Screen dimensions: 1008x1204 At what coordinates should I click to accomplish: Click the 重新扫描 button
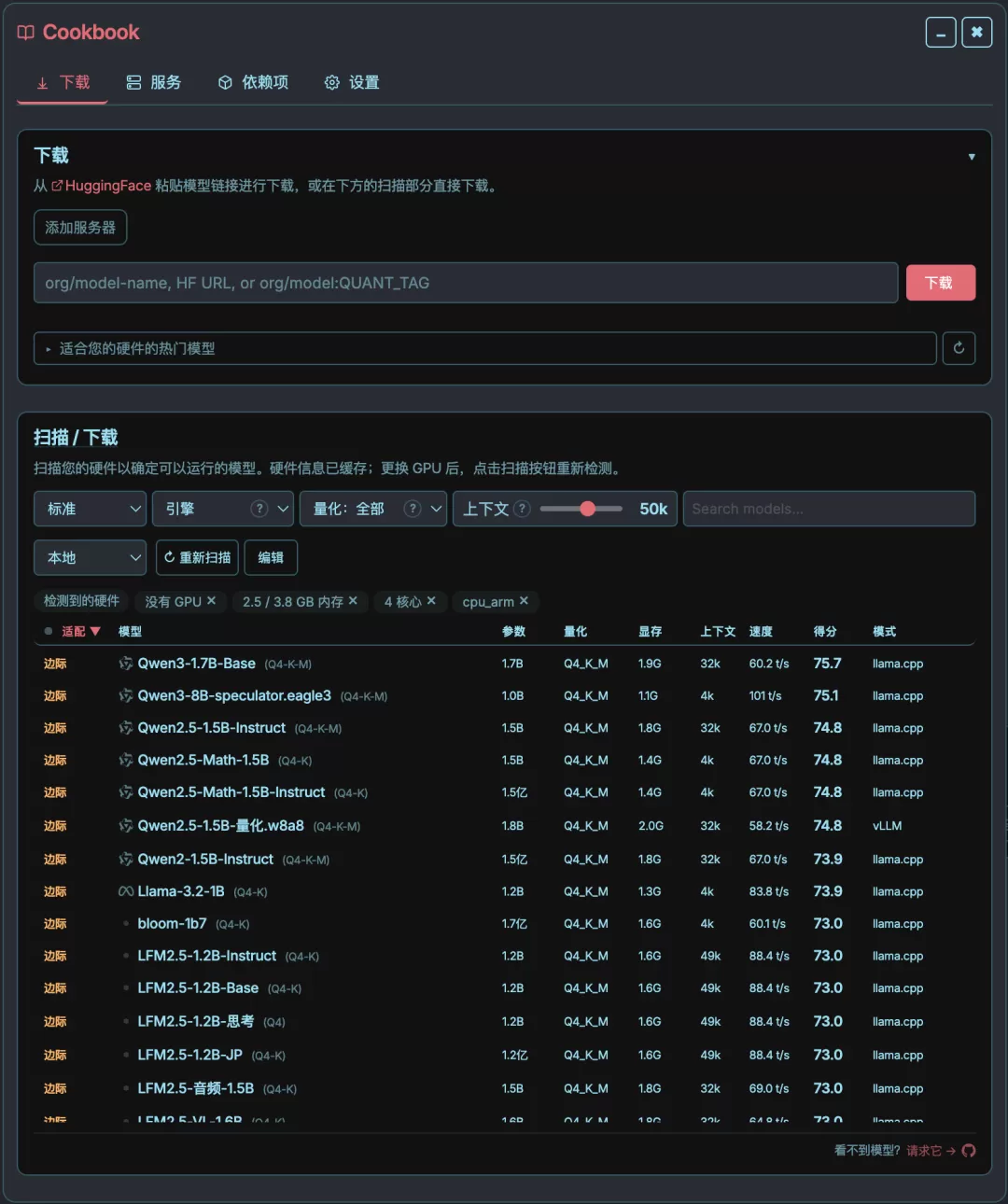pos(197,557)
